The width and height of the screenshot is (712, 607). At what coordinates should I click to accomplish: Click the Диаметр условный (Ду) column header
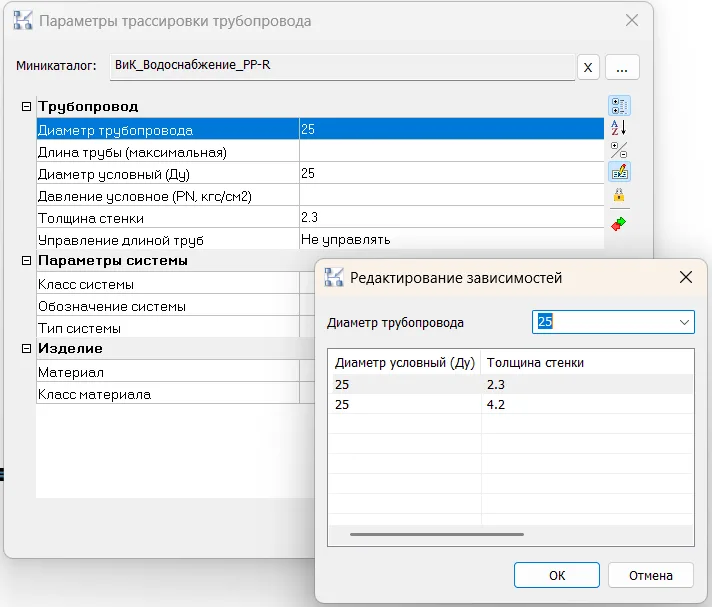[404, 362]
